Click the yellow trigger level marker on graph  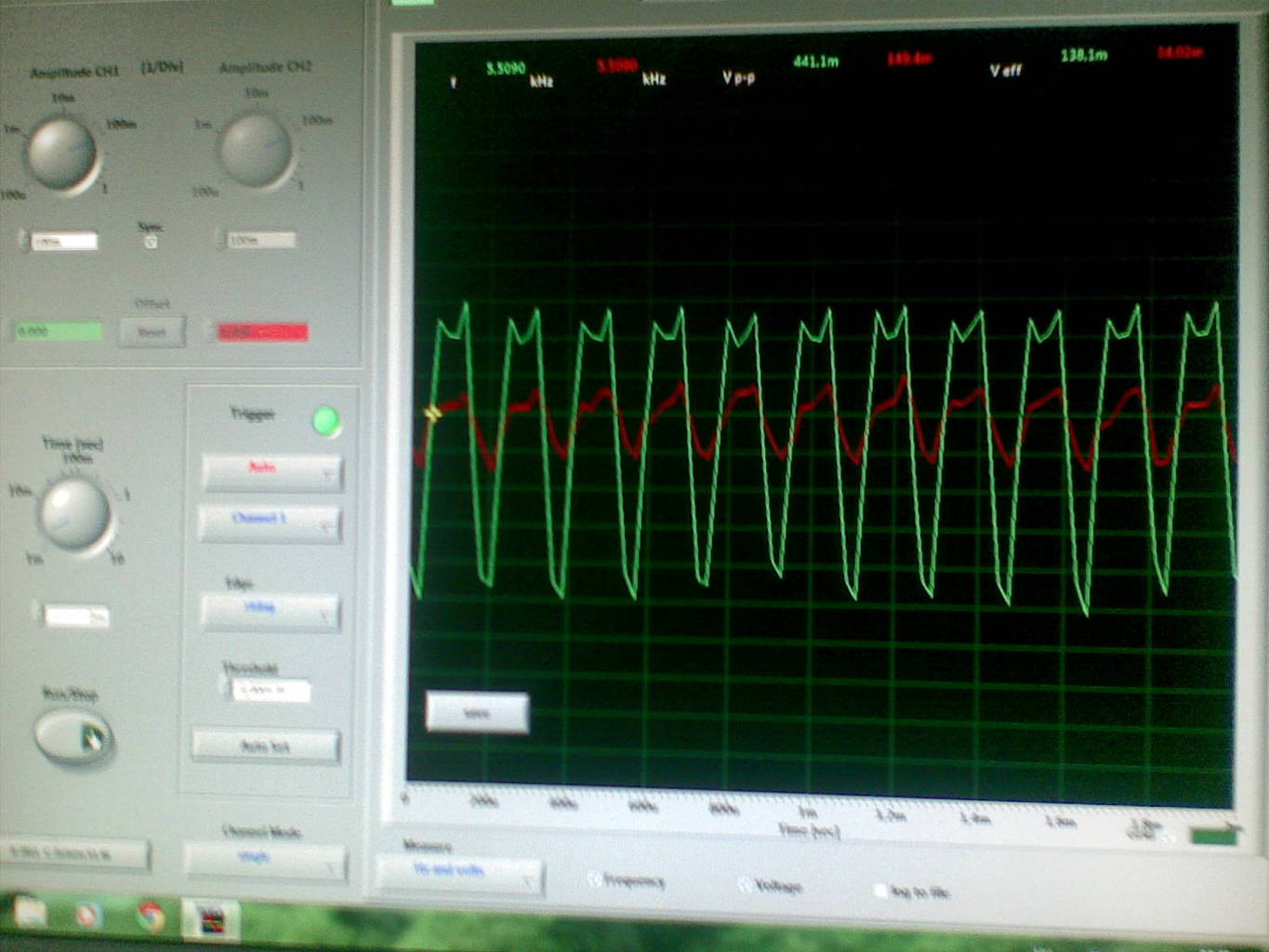(x=432, y=413)
